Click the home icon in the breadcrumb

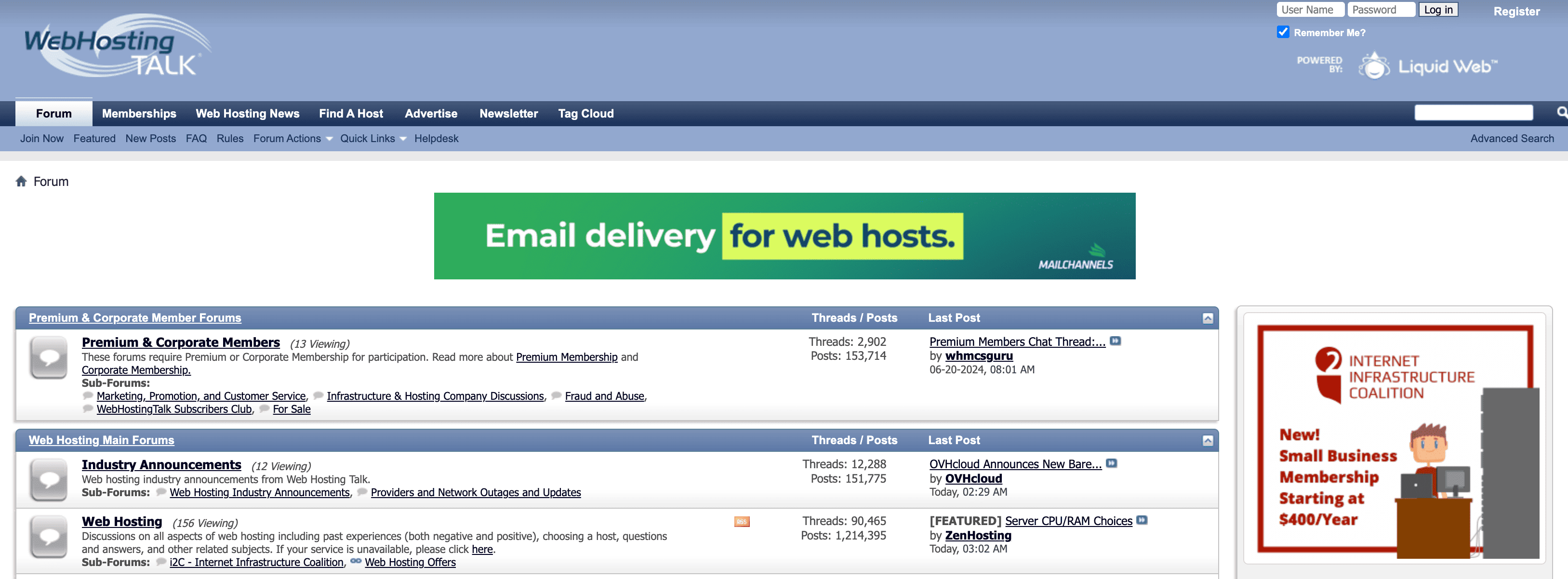tap(22, 181)
